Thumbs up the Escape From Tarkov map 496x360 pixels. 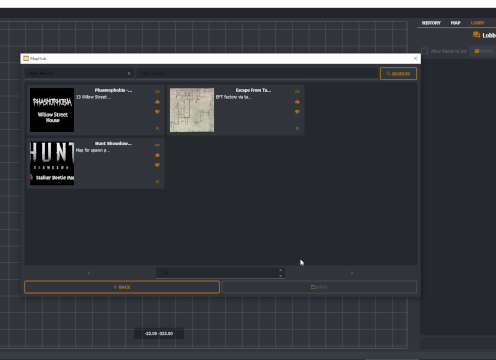tap(297, 102)
